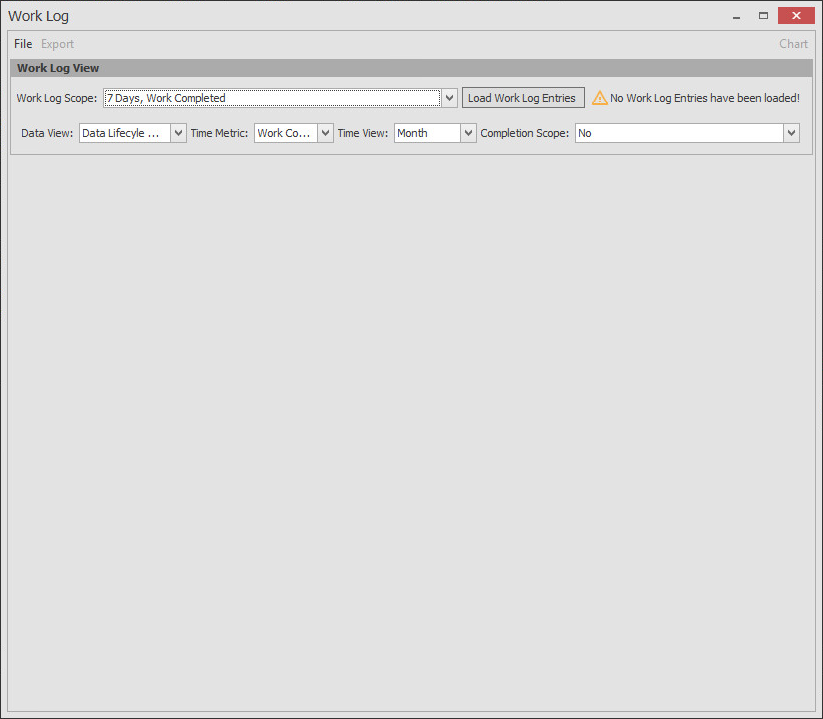Viewport: 823px width, 719px height.
Task: Click the 'Time Metric:' label
Action: tap(219, 133)
